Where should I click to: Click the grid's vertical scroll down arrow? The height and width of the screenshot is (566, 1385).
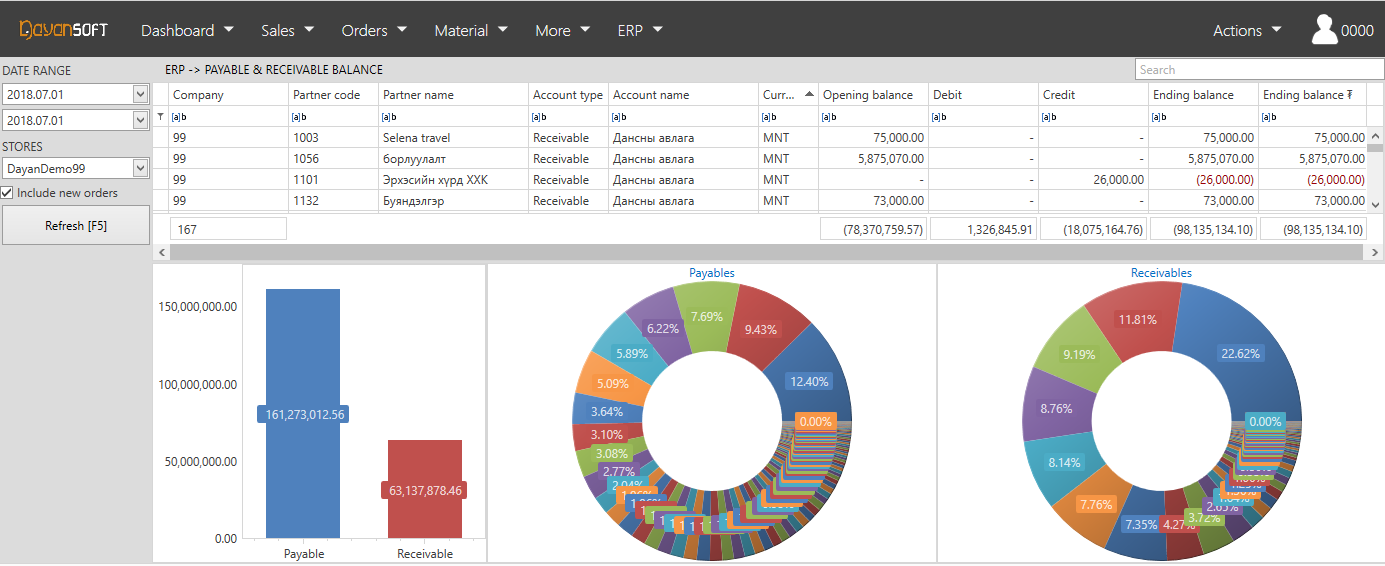click(1375, 204)
